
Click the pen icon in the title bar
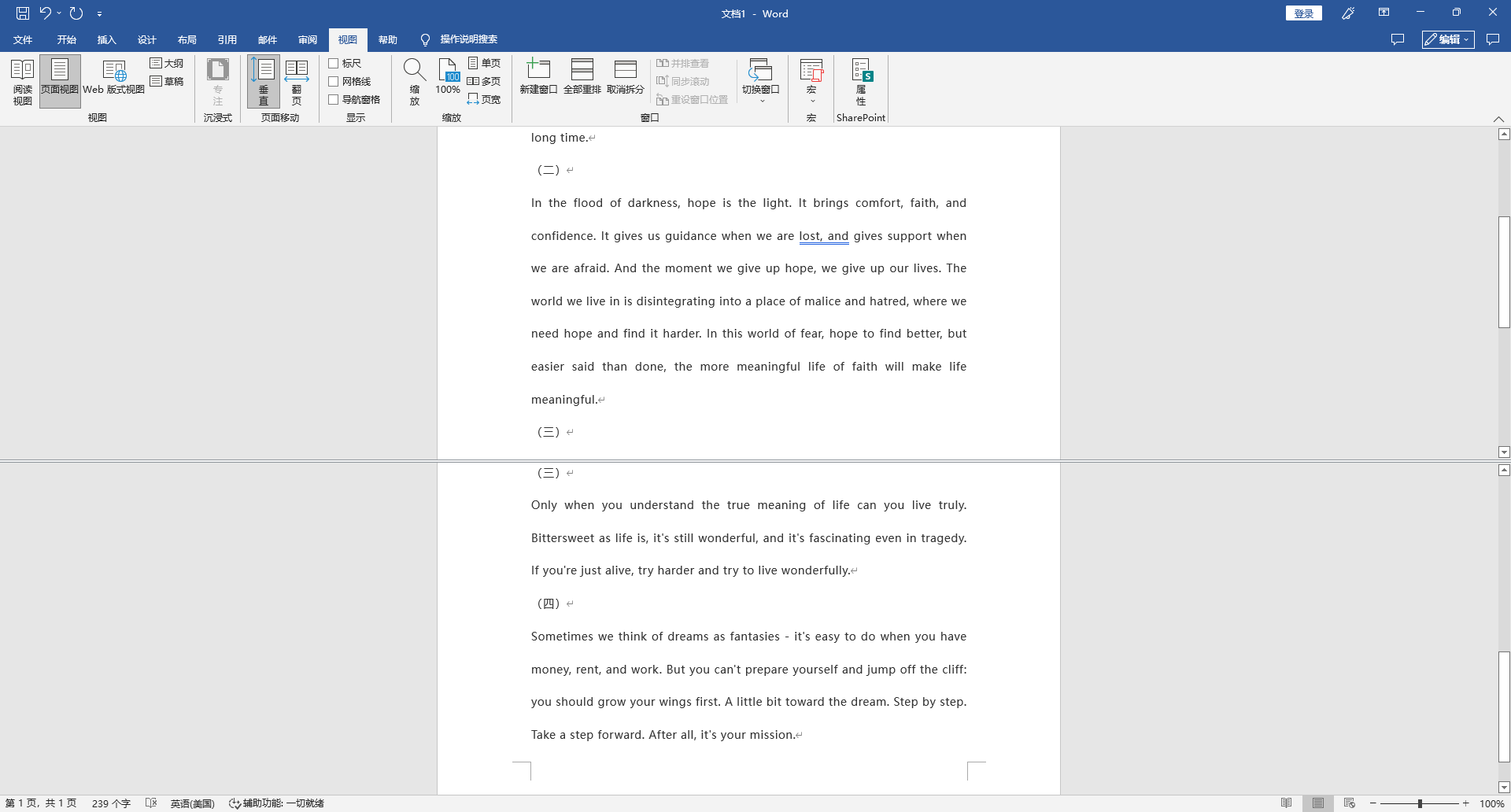(1348, 13)
